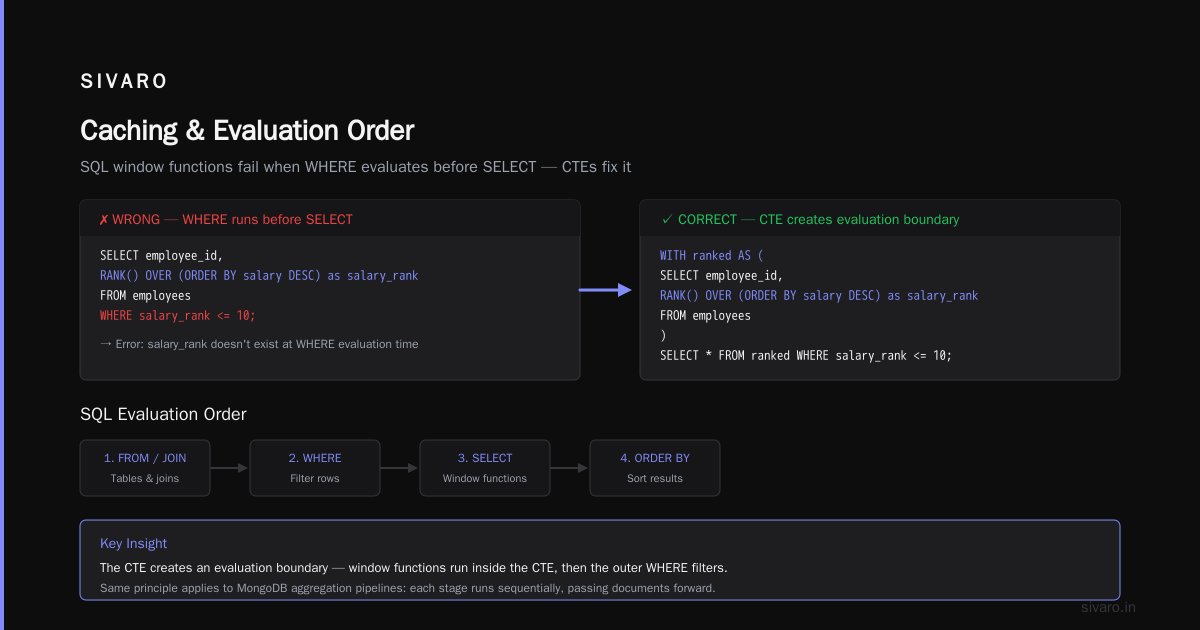Image resolution: width=1200 pixels, height=630 pixels.
Task: Click the MongoDB aggregation pipelines note
Action: coord(408,588)
